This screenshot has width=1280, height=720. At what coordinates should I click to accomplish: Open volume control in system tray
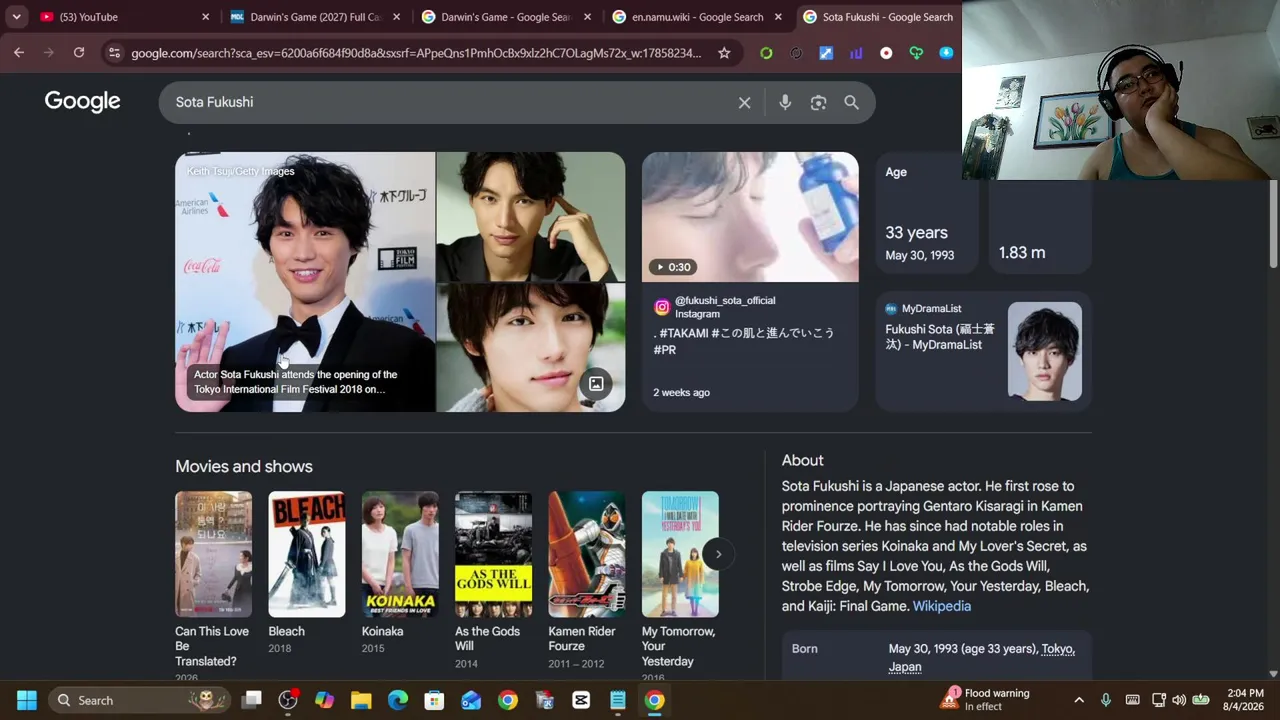pyautogui.click(x=1179, y=700)
